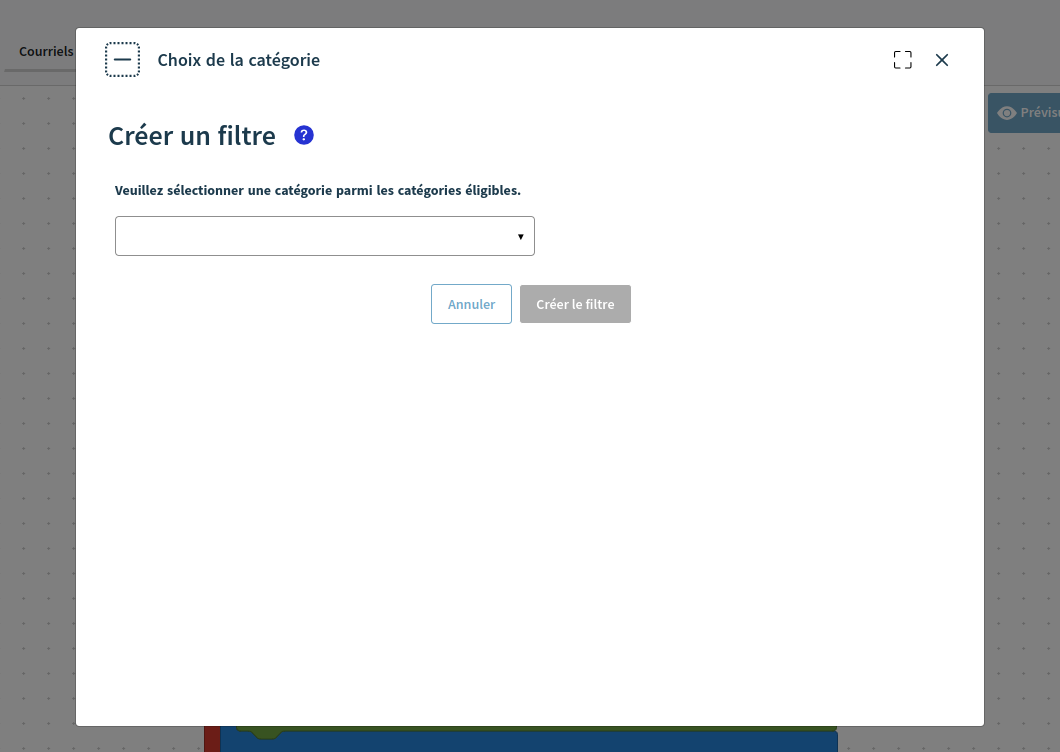The image size is (1060, 752).
Task: Switch to the Courriels tab
Action: click(46, 51)
